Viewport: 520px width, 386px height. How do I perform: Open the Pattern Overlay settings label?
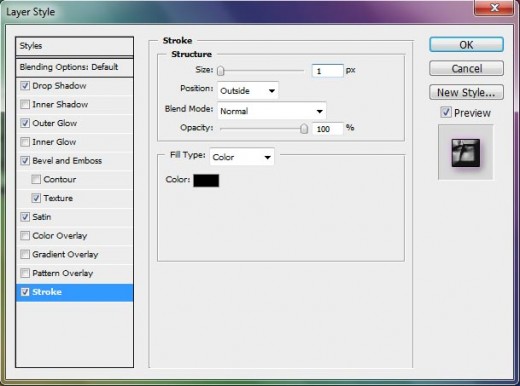tap(63, 273)
